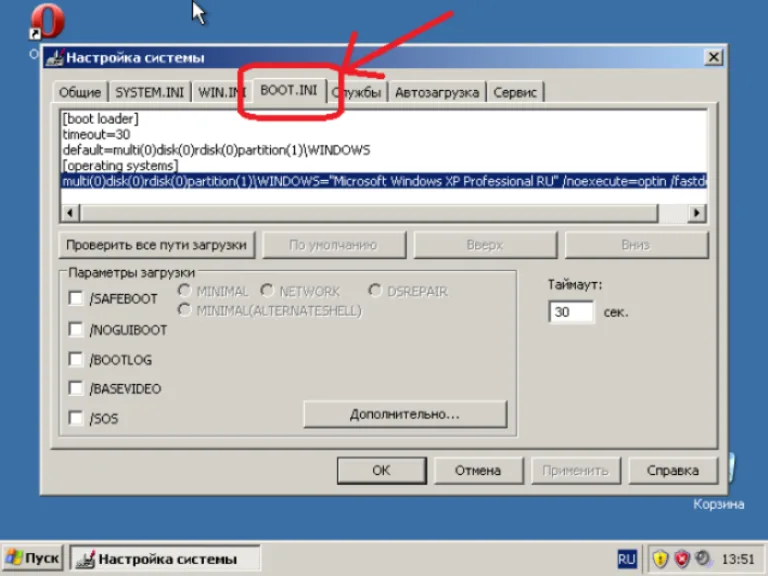Screen dimensions: 768x576
Task: Select Настройка системы taskbar button
Action: 165,558
